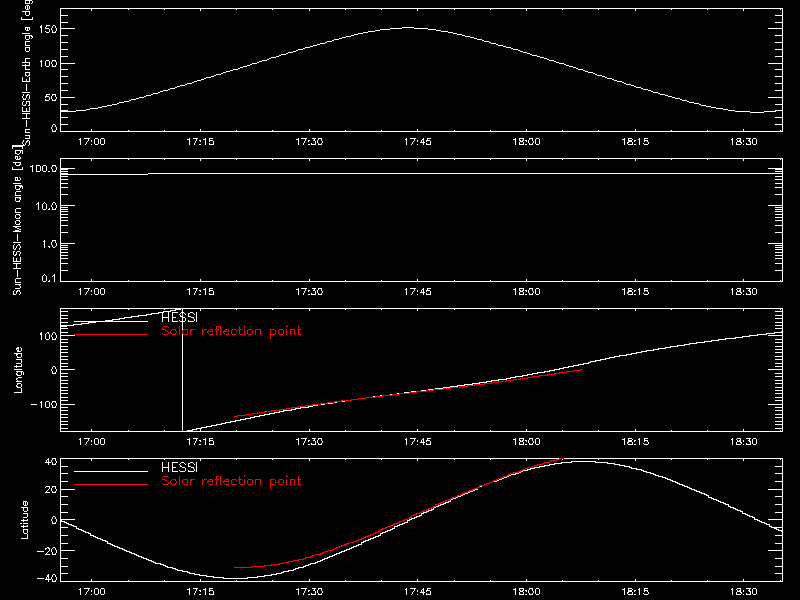Click red legend line sample in Longitude plot

111,335
